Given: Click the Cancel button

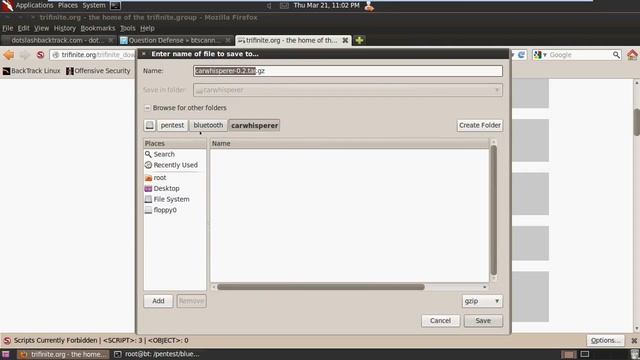Looking at the screenshot, I should pos(440,321).
